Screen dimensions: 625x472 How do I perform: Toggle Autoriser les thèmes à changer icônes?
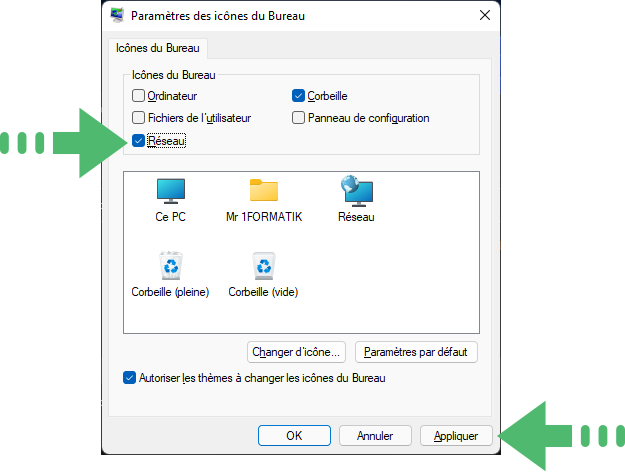(129, 378)
